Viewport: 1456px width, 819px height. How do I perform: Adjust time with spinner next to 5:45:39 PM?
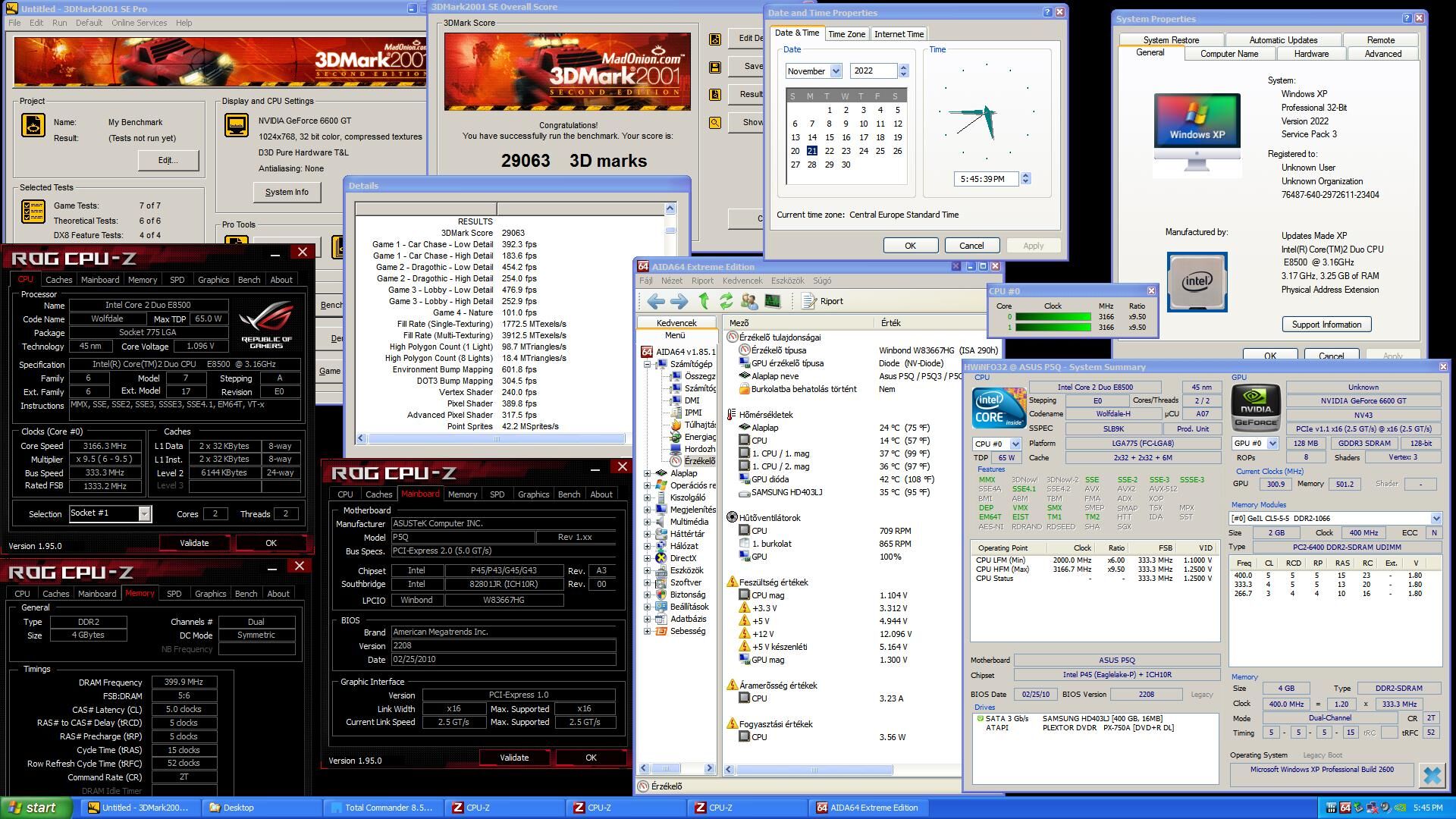tap(1025, 179)
